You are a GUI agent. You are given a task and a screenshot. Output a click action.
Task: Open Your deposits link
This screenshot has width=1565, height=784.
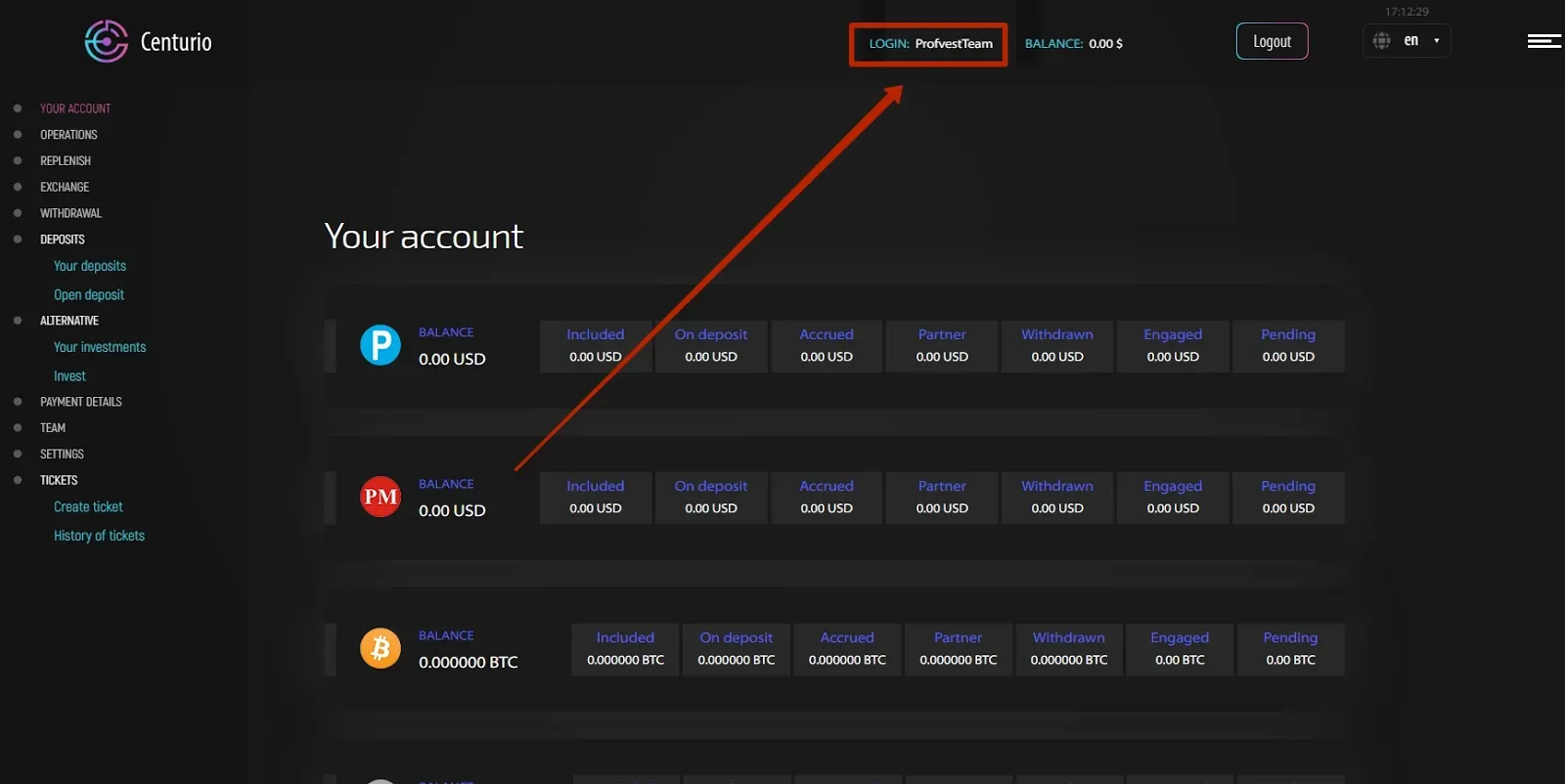coord(90,266)
